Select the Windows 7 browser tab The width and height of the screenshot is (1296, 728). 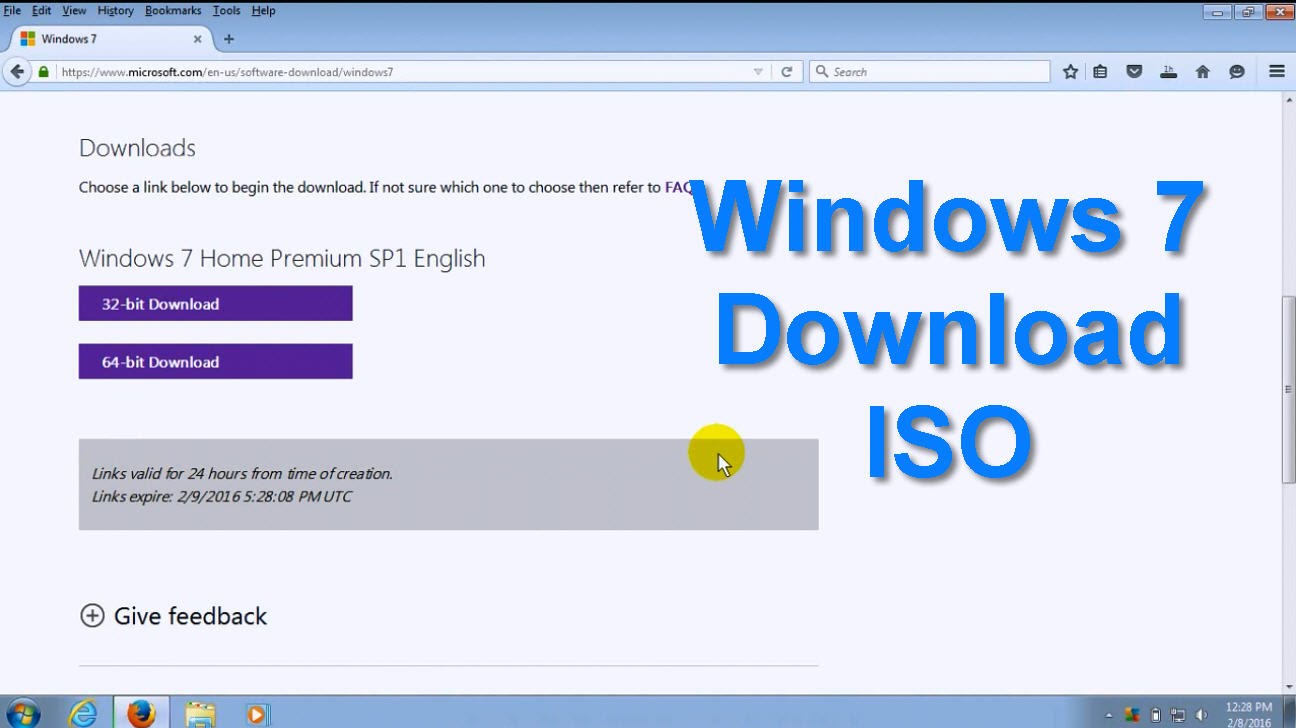click(110, 39)
